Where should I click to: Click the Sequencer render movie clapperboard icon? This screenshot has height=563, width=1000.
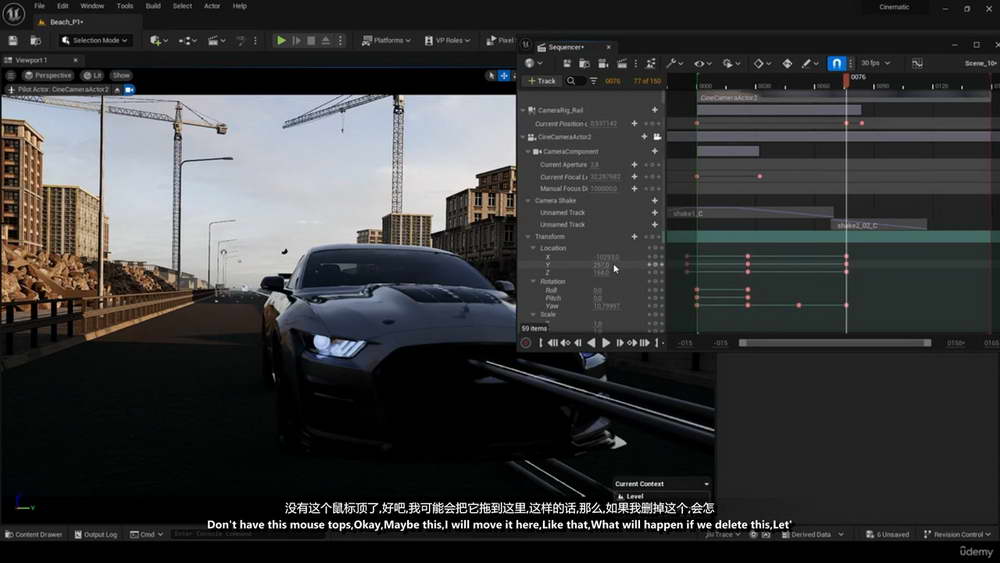[622, 63]
